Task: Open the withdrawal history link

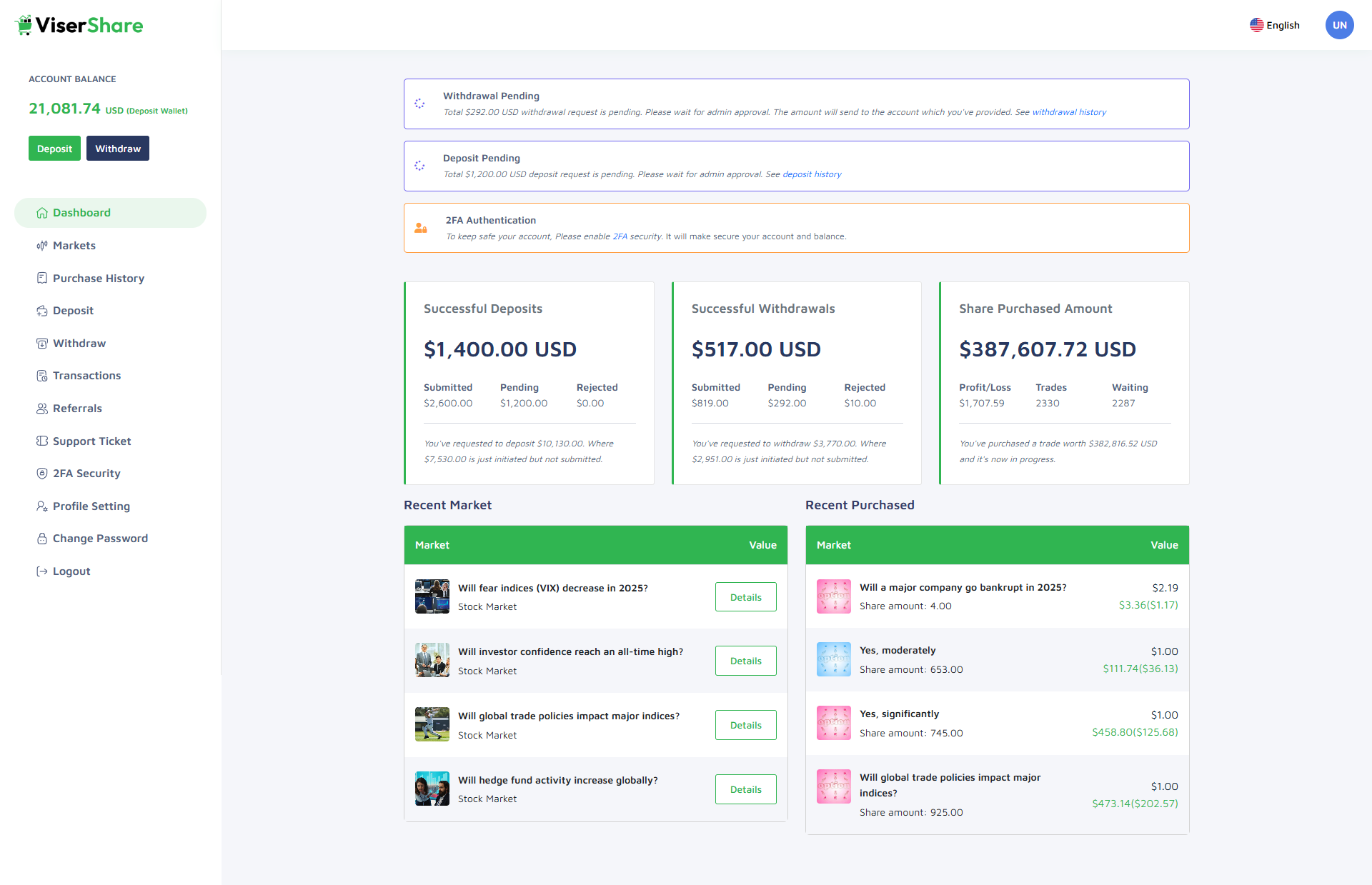Action: point(1069,112)
